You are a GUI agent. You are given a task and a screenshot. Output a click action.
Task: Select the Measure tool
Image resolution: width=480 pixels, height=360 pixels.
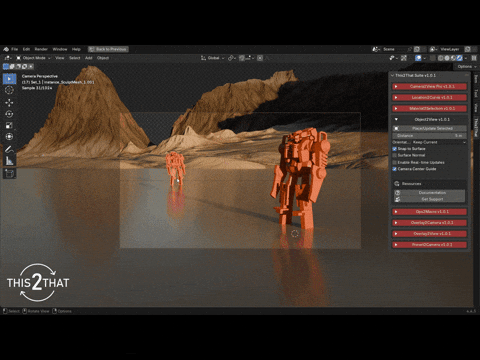click(9, 161)
